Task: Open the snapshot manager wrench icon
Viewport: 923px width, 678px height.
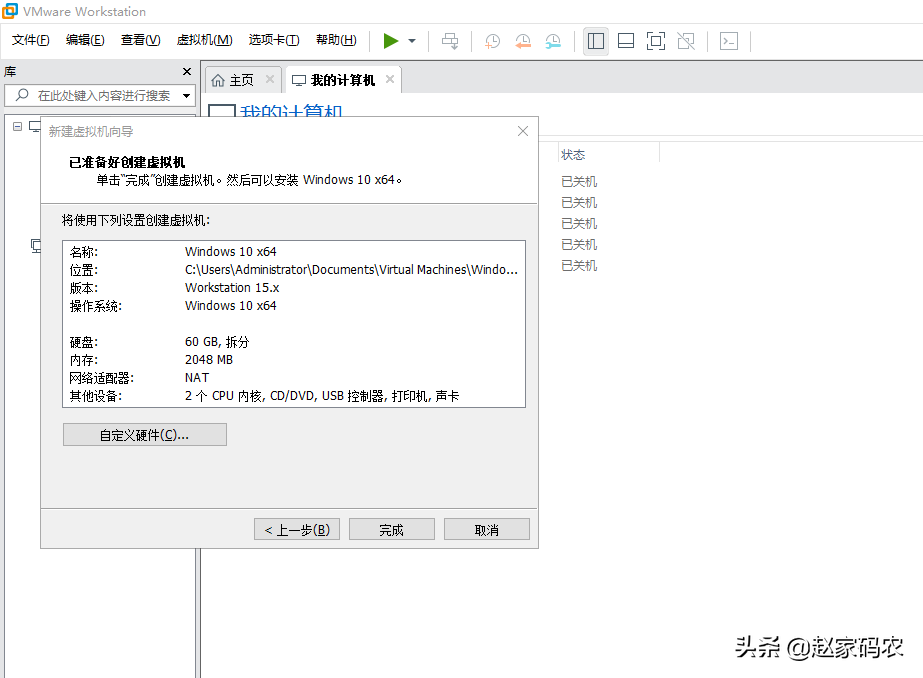Action: [553, 41]
